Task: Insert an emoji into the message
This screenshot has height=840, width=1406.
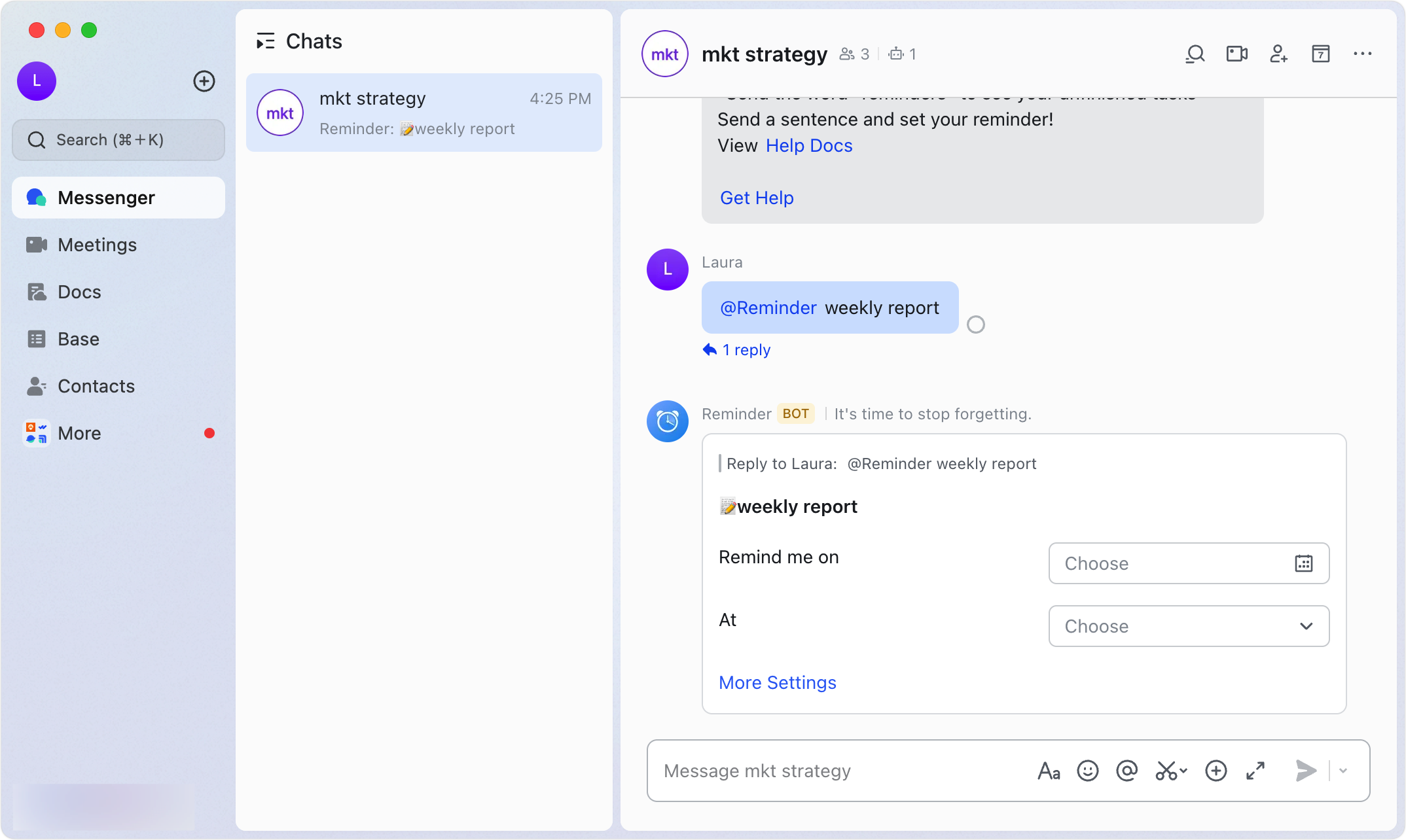Action: click(x=1087, y=771)
